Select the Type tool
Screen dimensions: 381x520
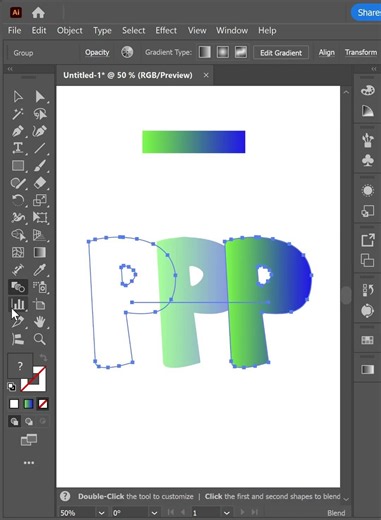[18, 148]
